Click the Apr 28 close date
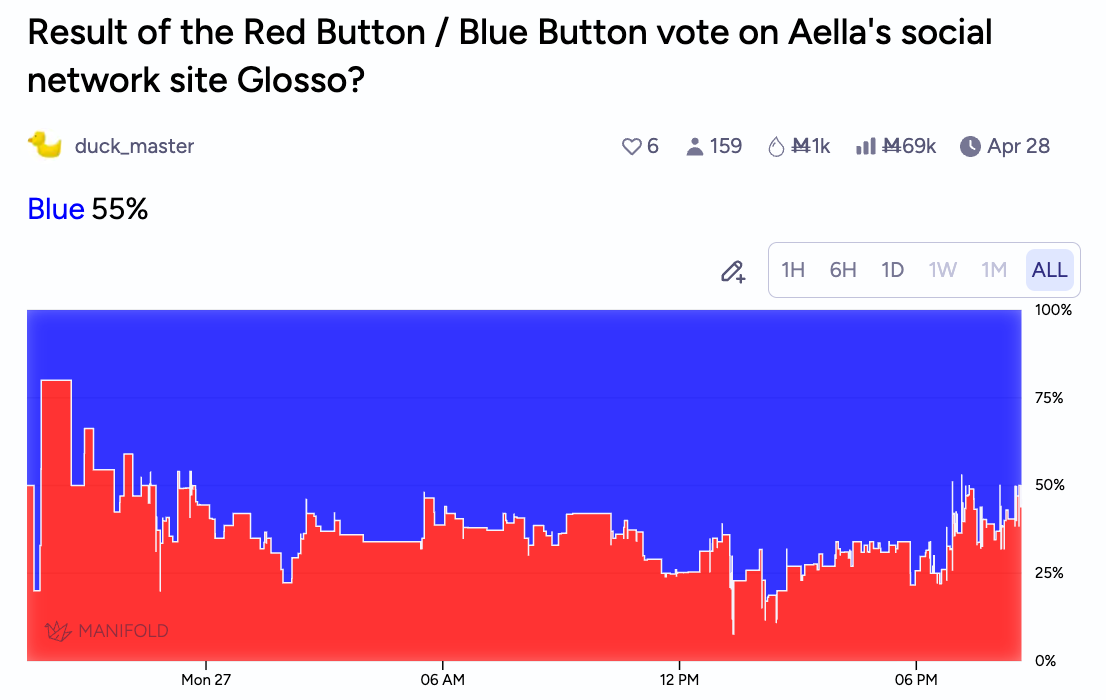Screen dimensions: 1106x700 click(x=1018, y=147)
